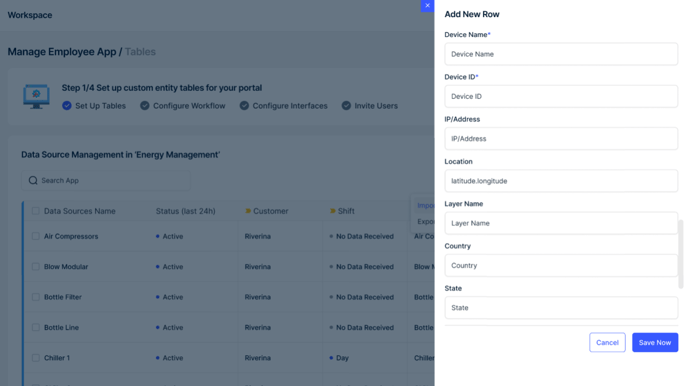Click the Shift column tag icon
This screenshot has width=688, height=386.
coord(333,211)
